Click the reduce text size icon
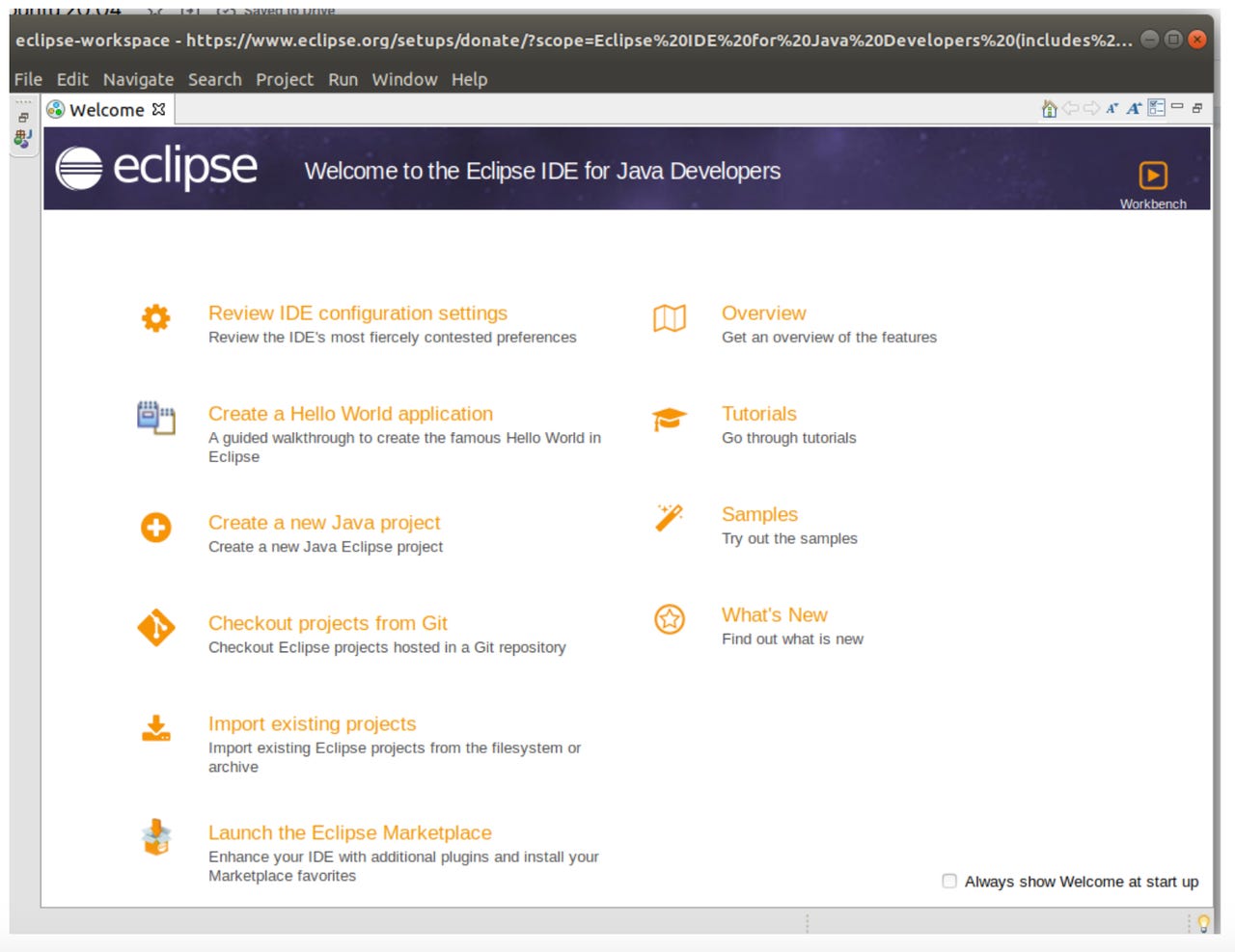 1111,108
